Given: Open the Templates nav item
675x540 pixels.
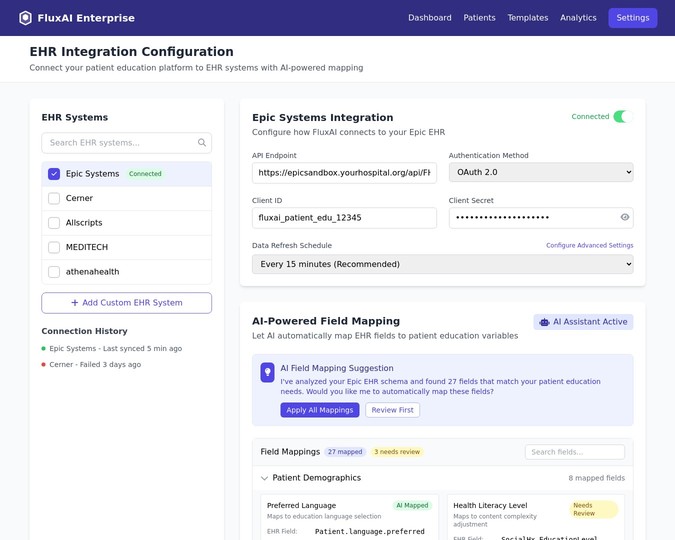Looking at the screenshot, I should click(528, 18).
